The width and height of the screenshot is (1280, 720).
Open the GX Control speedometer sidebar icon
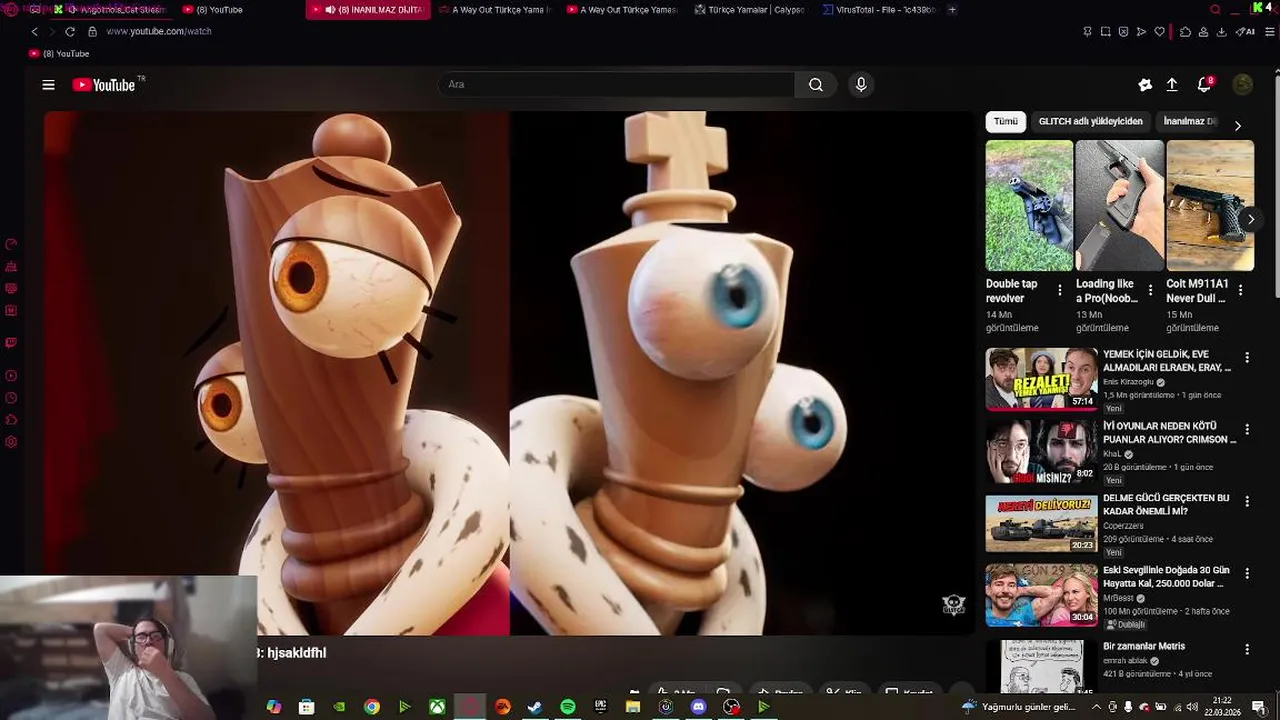point(11,244)
